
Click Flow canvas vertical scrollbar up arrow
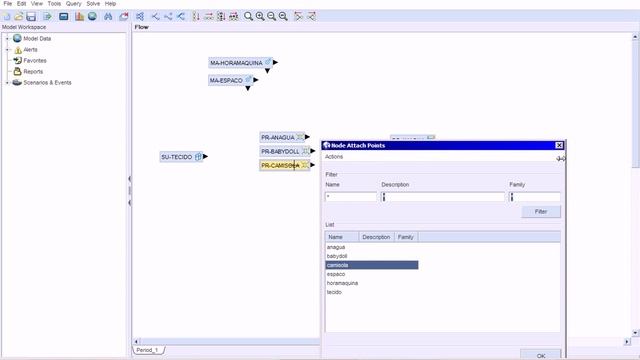click(x=635, y=37)
